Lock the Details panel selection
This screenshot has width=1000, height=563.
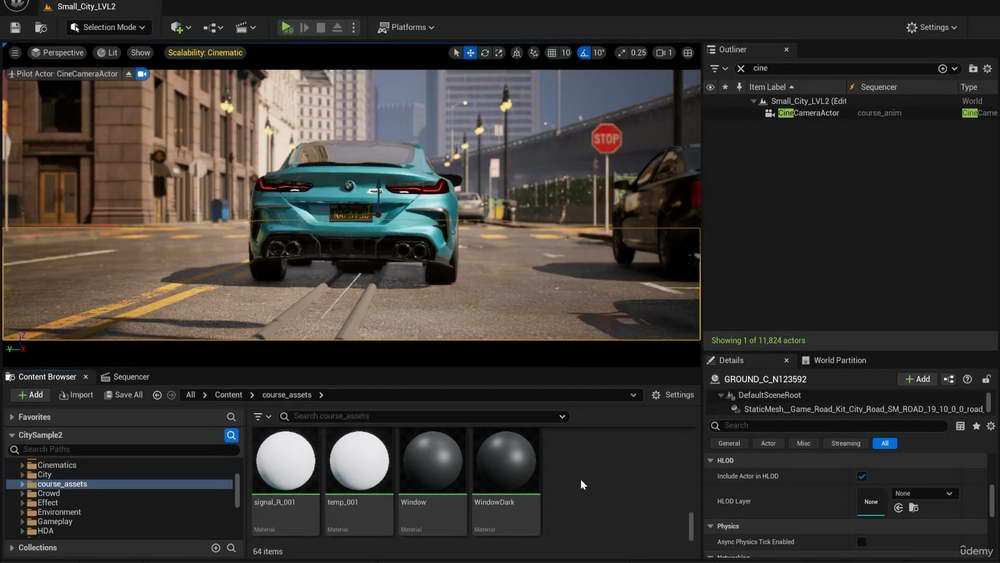coord(986,379)
